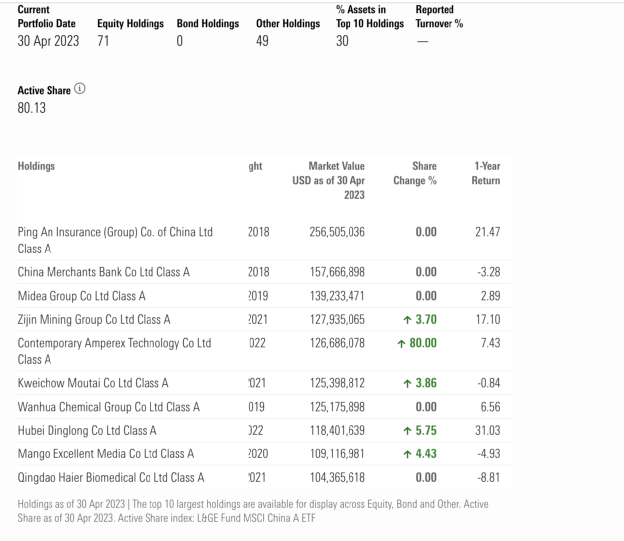624x541 pixels.
Task: Open Ping An Insurance holding link
Action: [115, 240]
